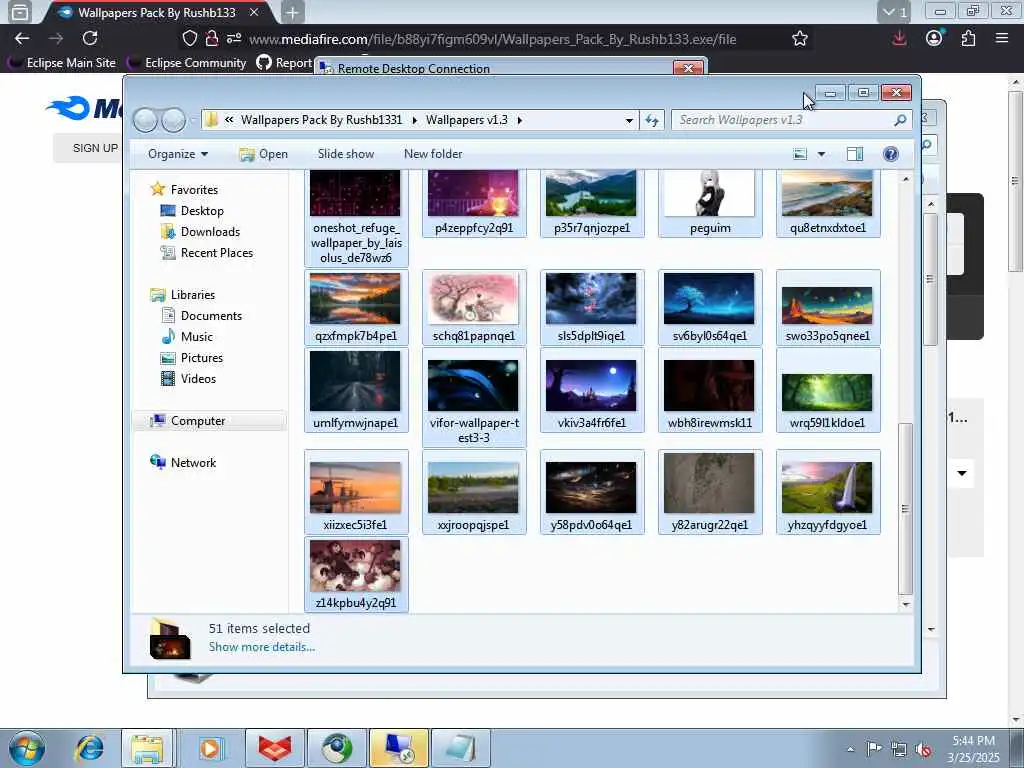Click the shield tracking protection icon

[189, 39]
